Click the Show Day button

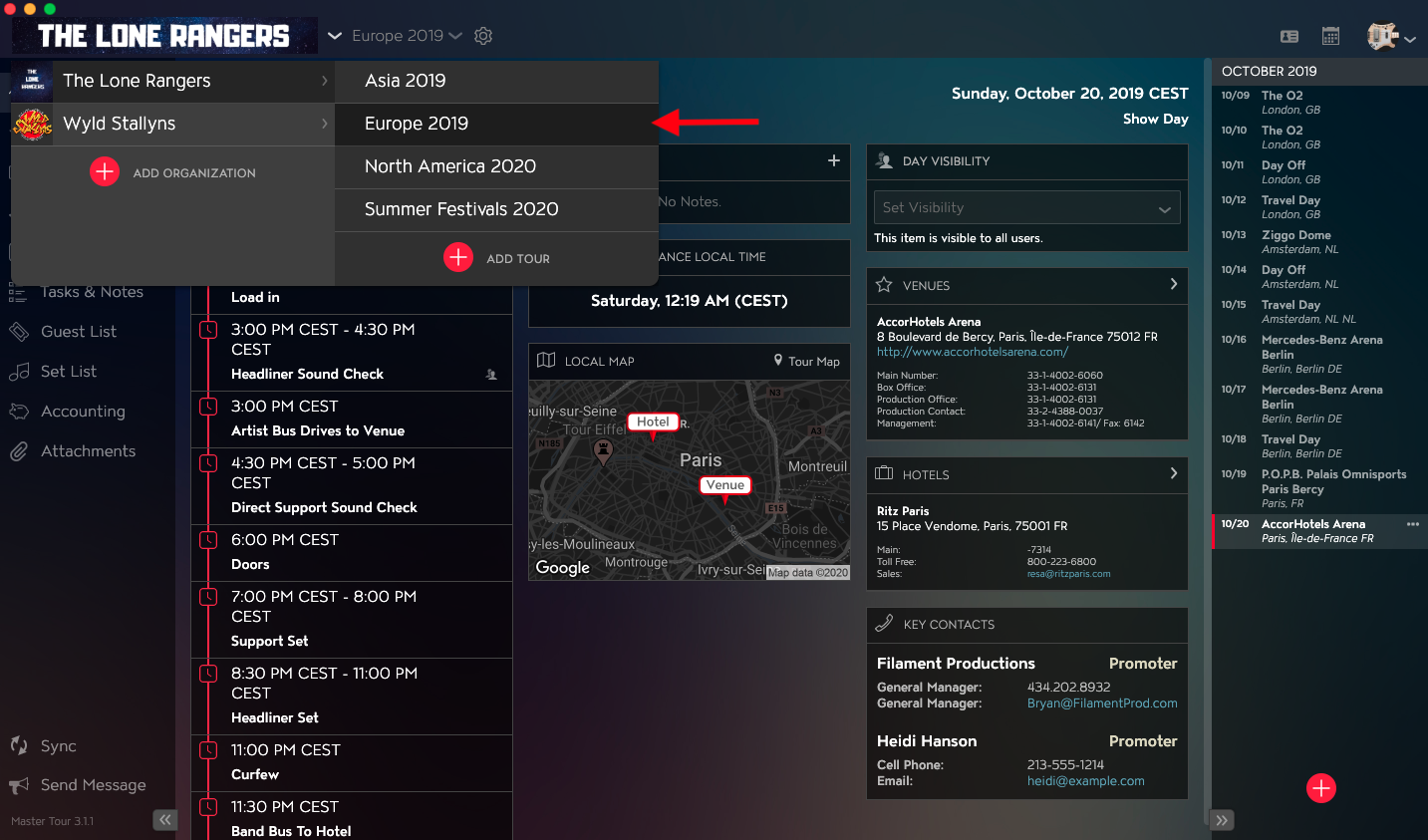[x=1155, y=119]
